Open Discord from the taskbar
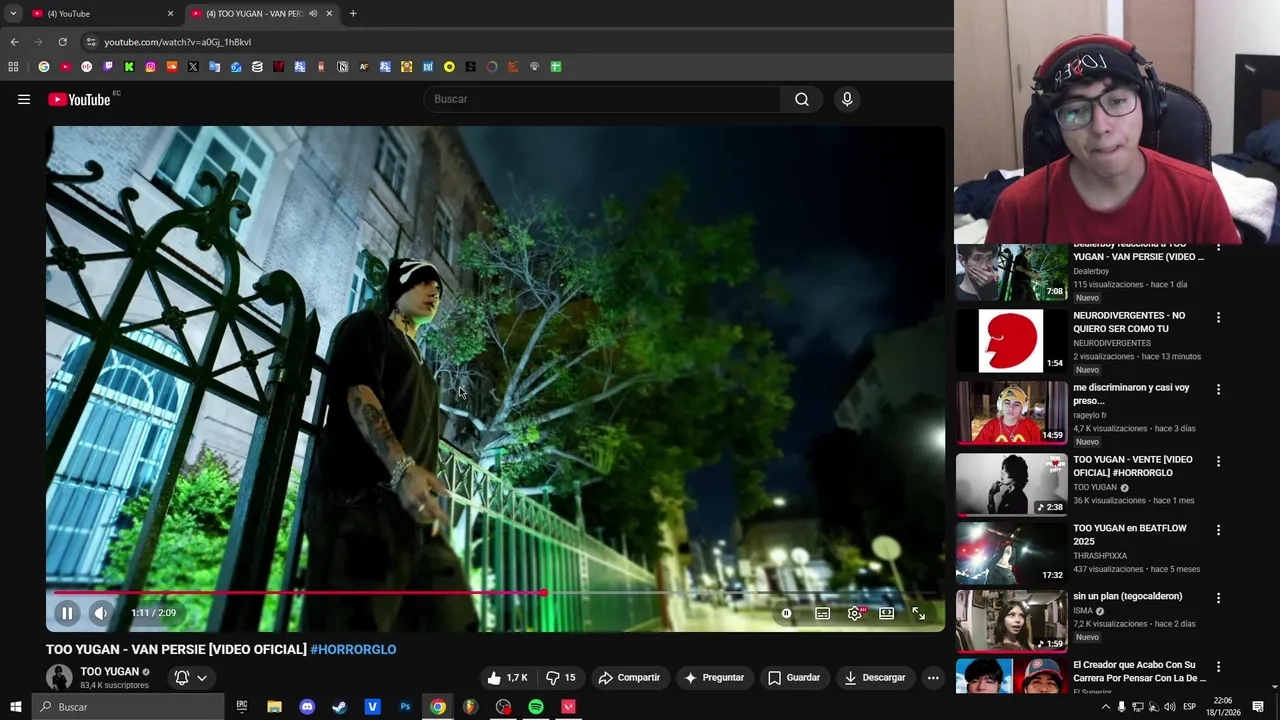Screen dimensions: 1280x720 click(x=307, y=707)
